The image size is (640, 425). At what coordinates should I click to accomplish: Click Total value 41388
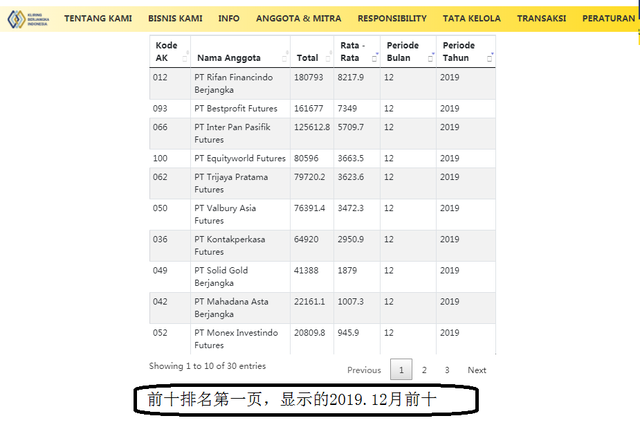coord(306,270)
